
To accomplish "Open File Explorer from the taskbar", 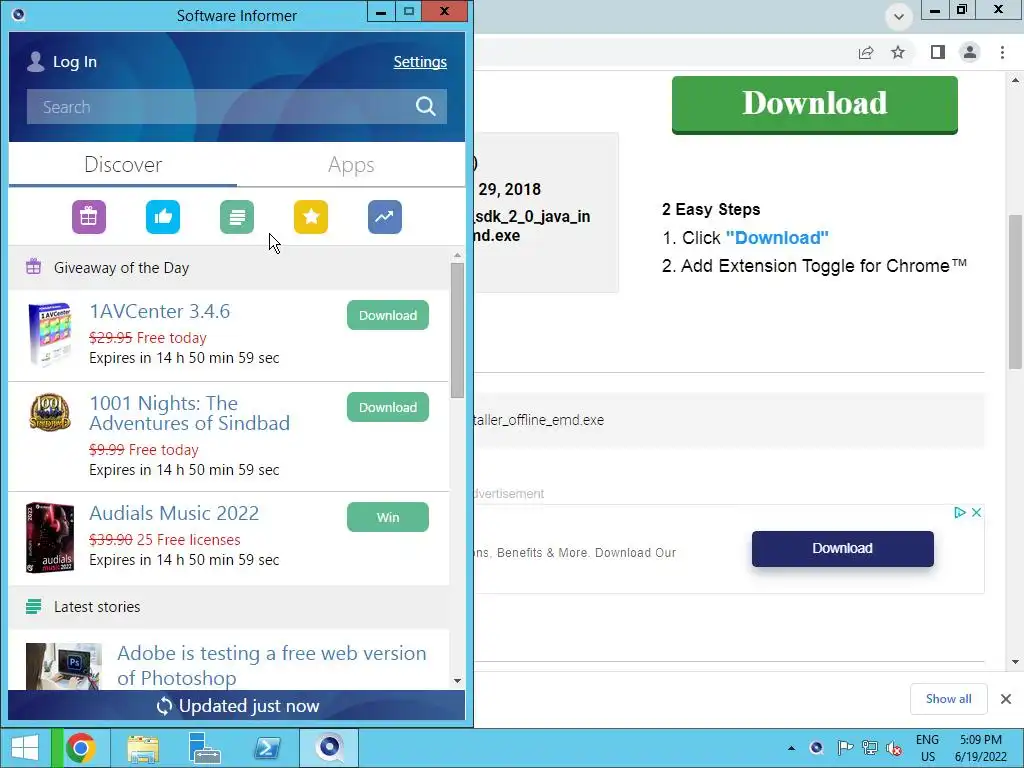I will (x=143, y=748).
